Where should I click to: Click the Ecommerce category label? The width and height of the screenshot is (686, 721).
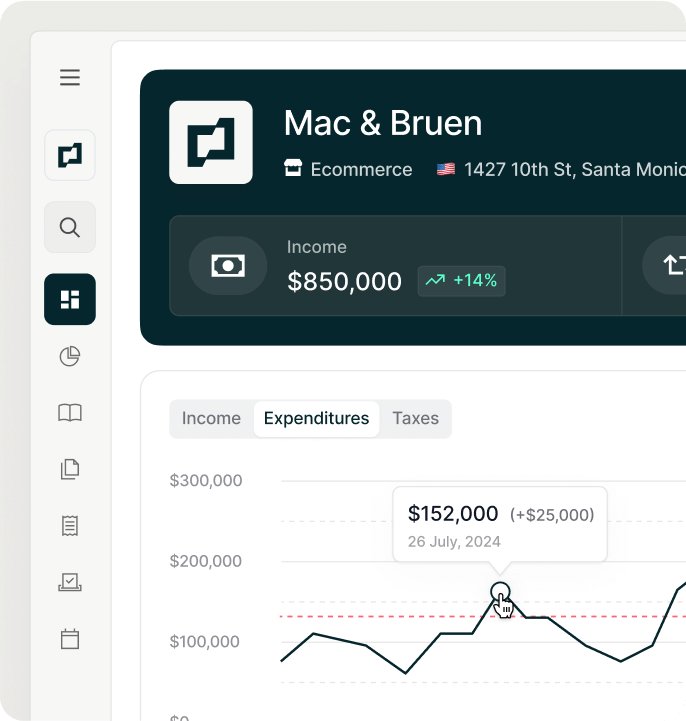pos(348,169)
